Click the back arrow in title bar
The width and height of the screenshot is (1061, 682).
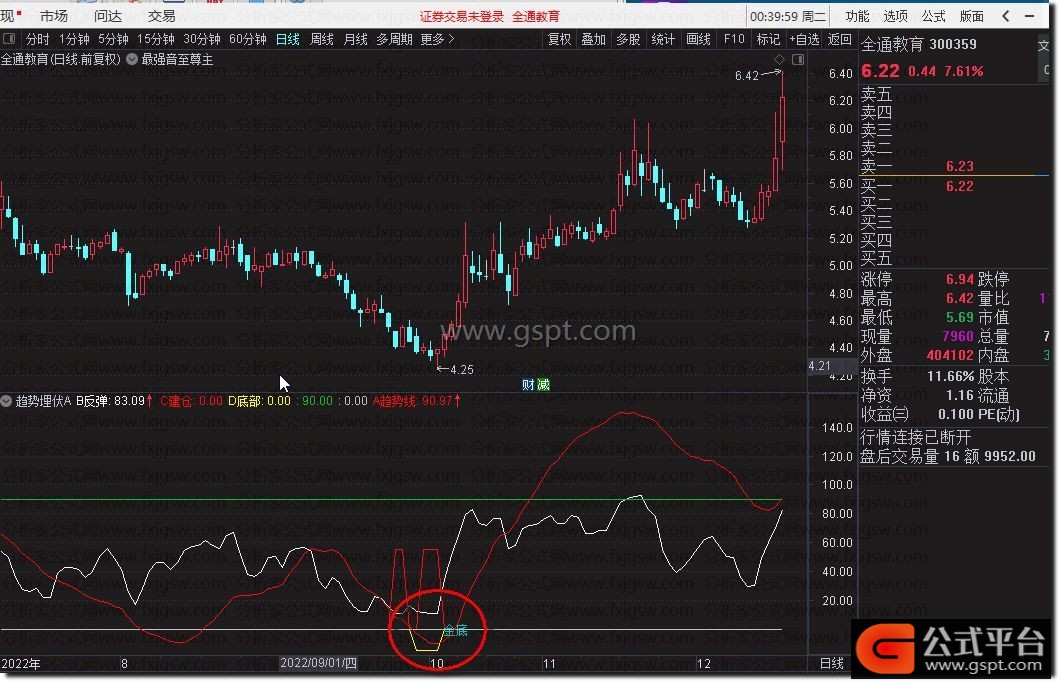1006,16
